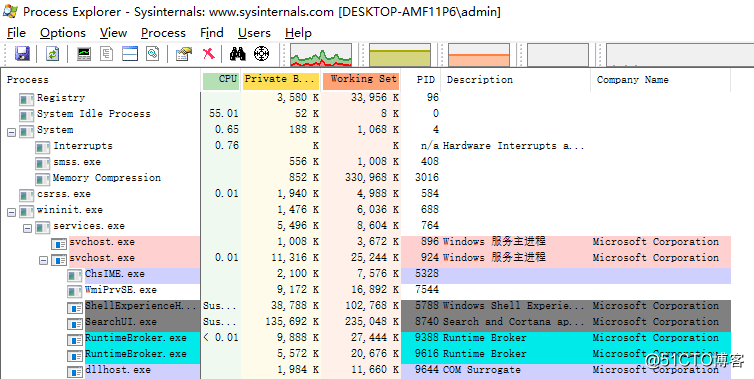The height and width of the screenshot is (379, 754).
Task: Open the View menu
Action: [x=113, y=33]
